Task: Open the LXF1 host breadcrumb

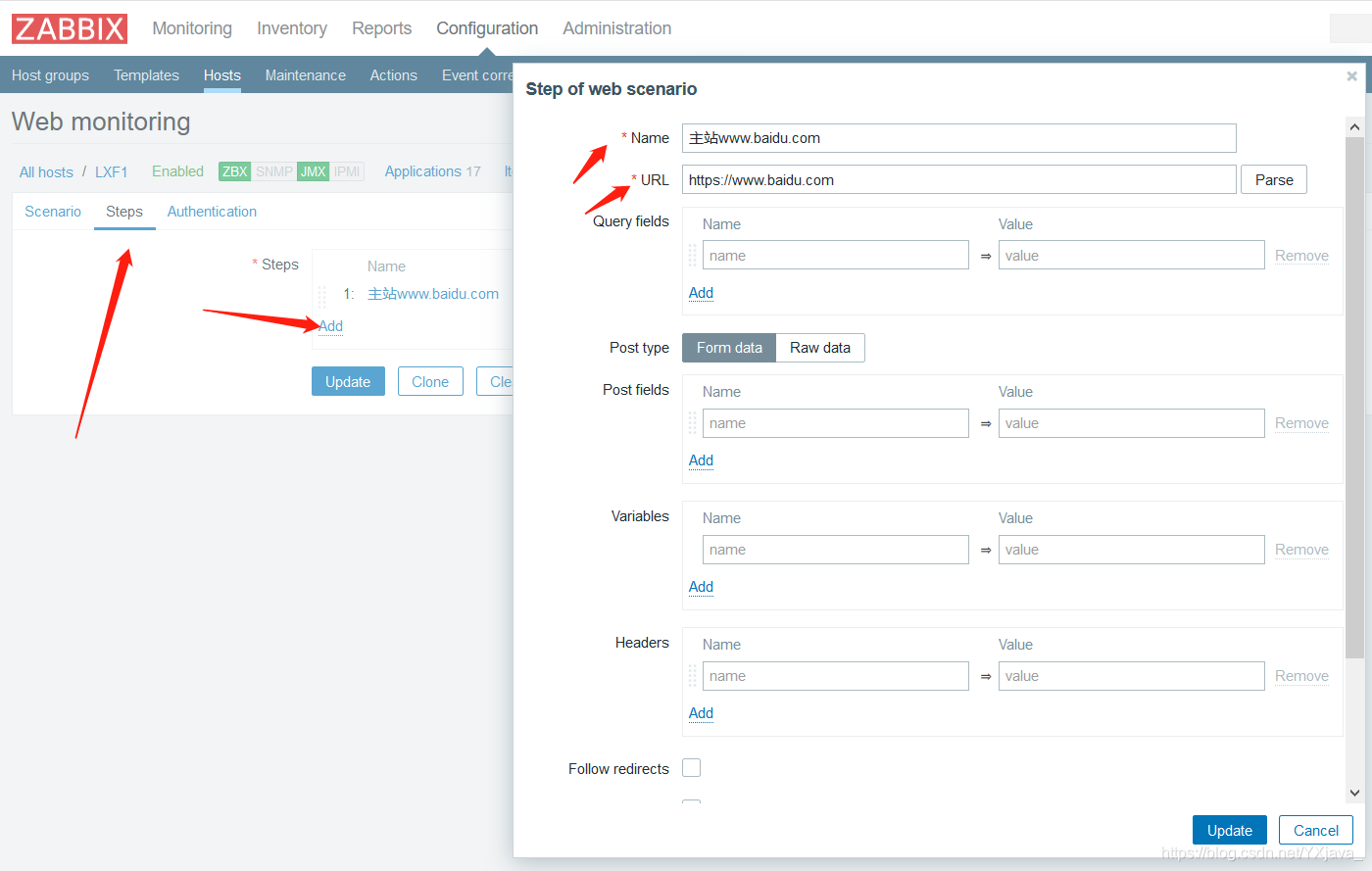Action: (112, 172)
